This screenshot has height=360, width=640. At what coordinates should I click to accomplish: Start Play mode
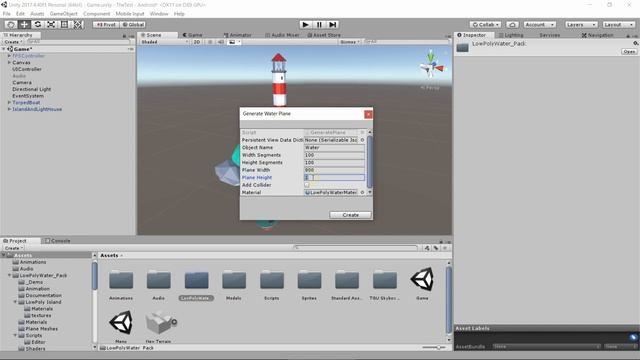305,24
